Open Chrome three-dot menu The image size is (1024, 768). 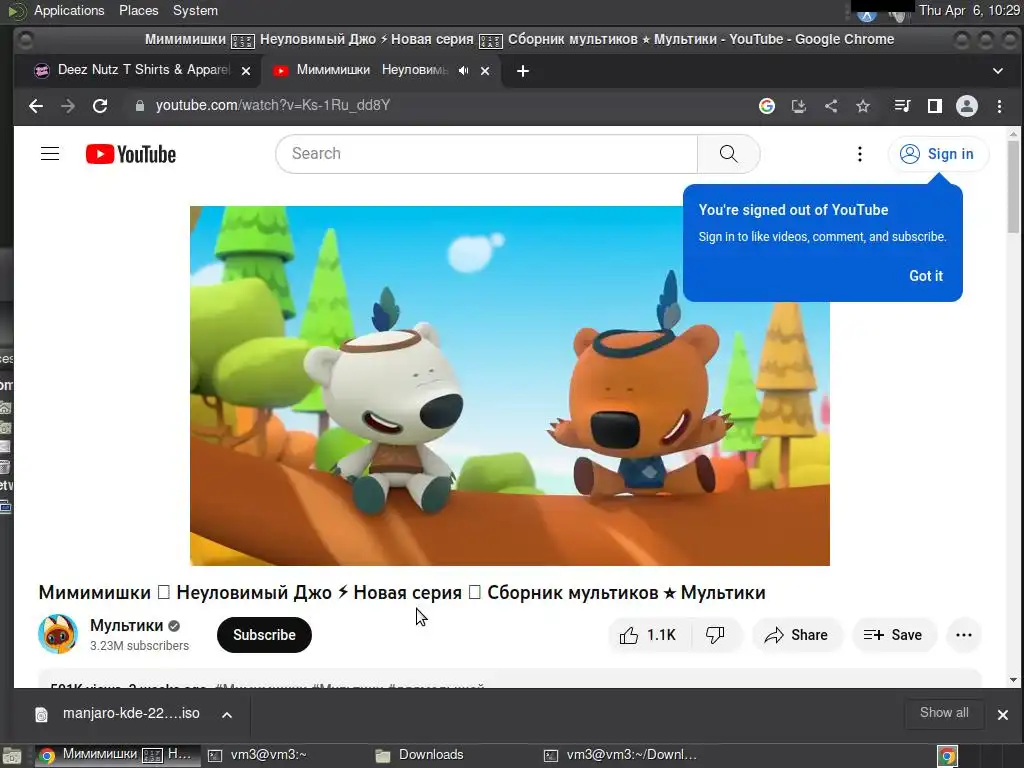[999, 106]
